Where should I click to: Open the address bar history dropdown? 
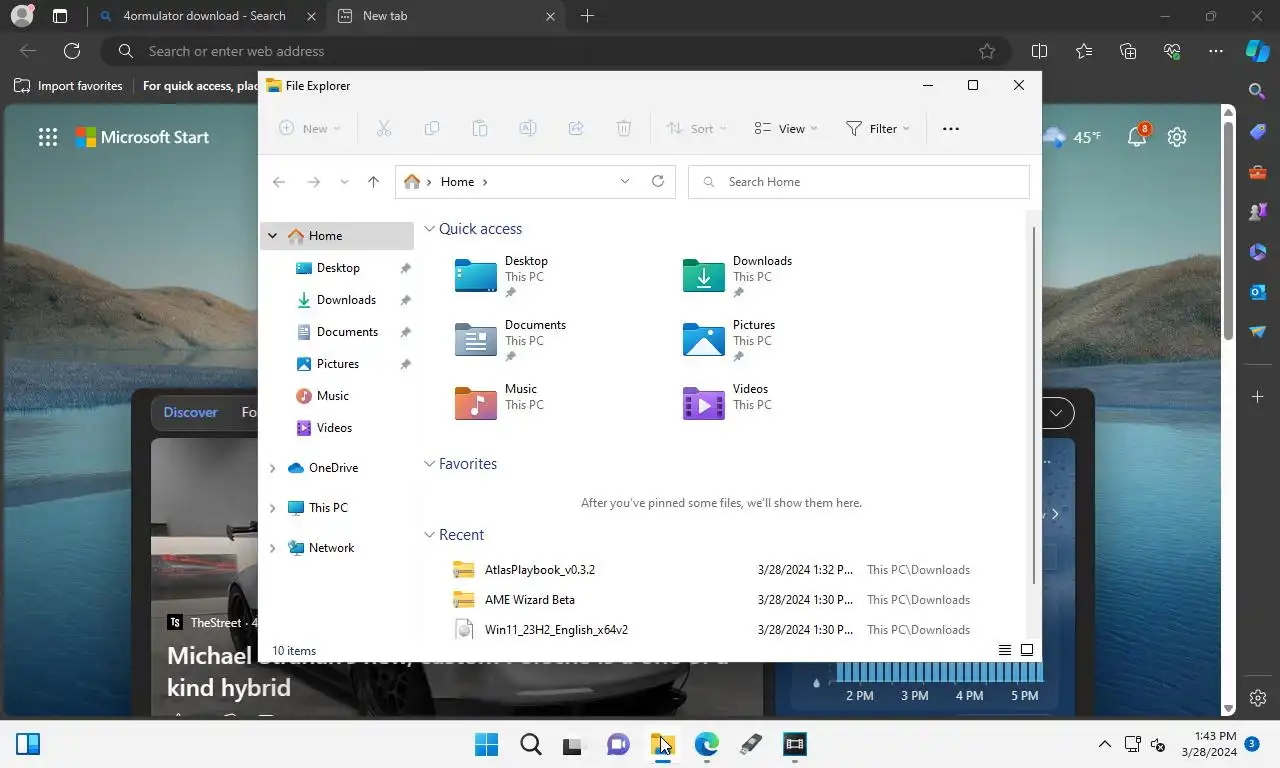pyautogui.click(x=625, y=181)
